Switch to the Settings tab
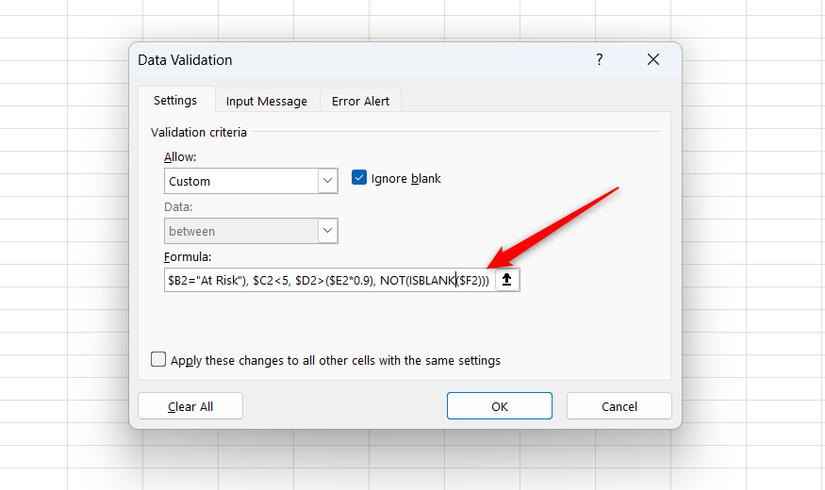Screen dimensions: 825x490 coord(175,100)
